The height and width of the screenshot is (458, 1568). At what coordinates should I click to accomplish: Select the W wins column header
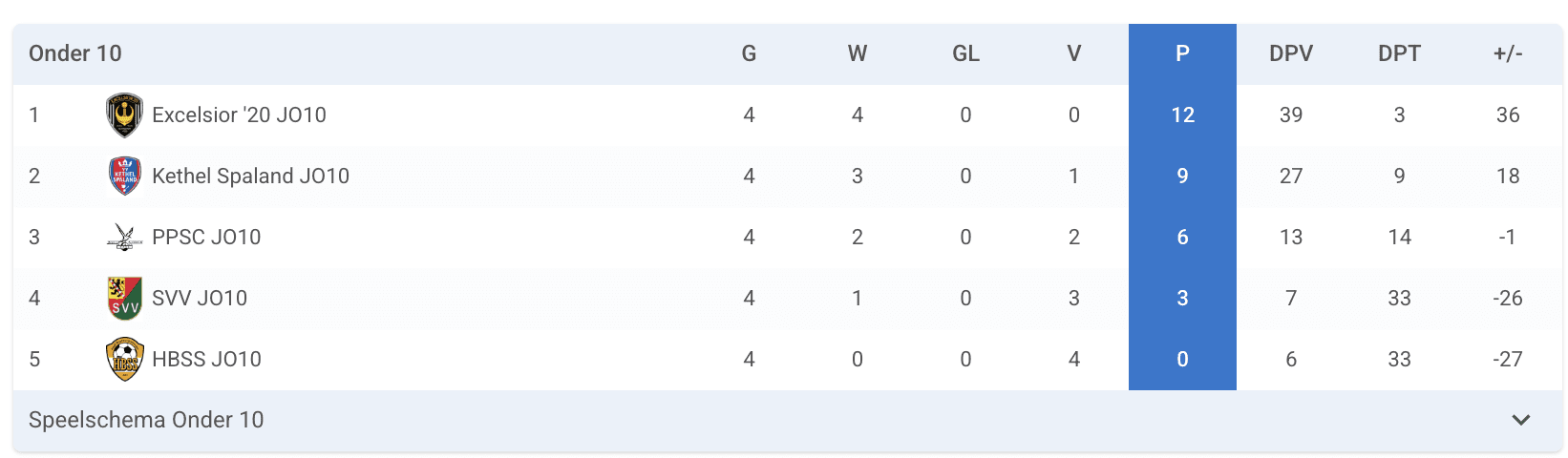pos(858,54)
